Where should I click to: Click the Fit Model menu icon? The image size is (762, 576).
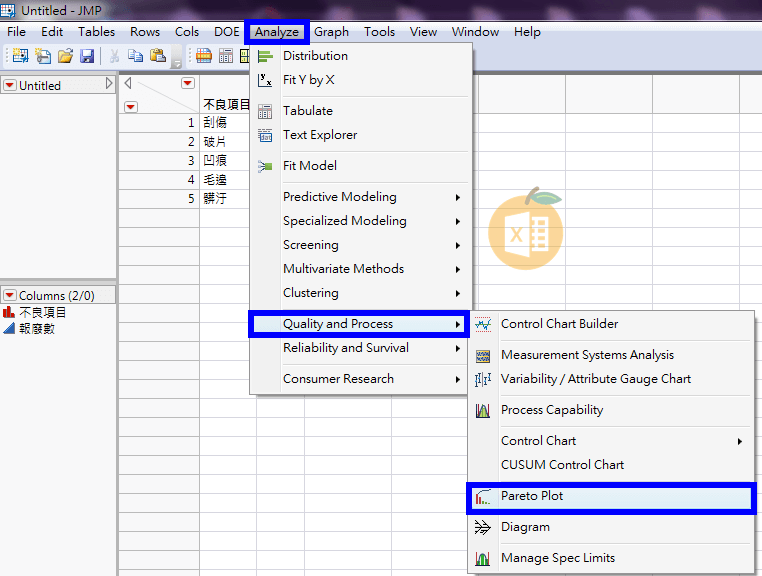pyautogui.click(x=265, y=166)
